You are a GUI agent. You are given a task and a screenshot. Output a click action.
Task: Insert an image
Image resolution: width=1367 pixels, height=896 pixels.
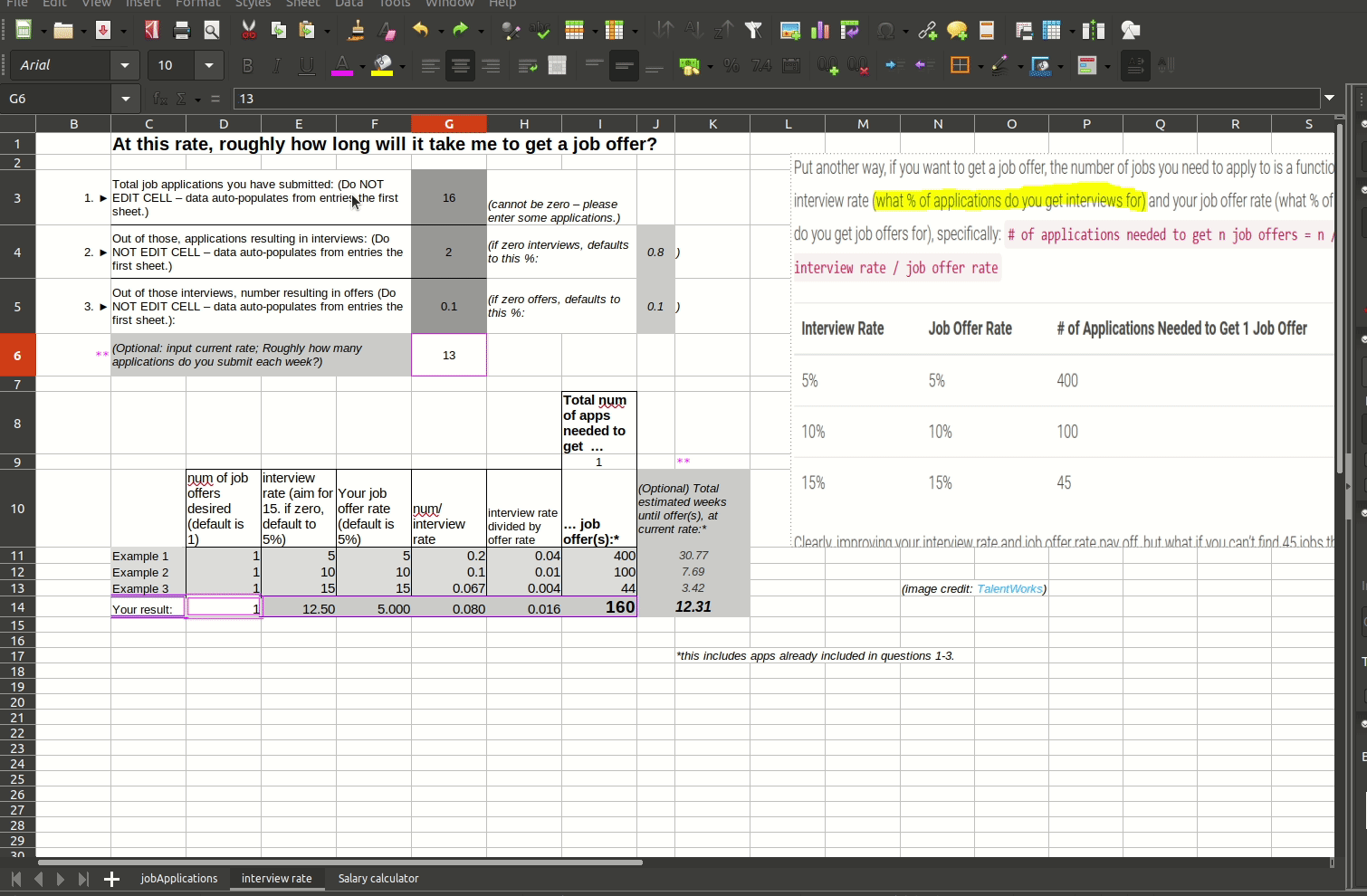coord(790,31)
